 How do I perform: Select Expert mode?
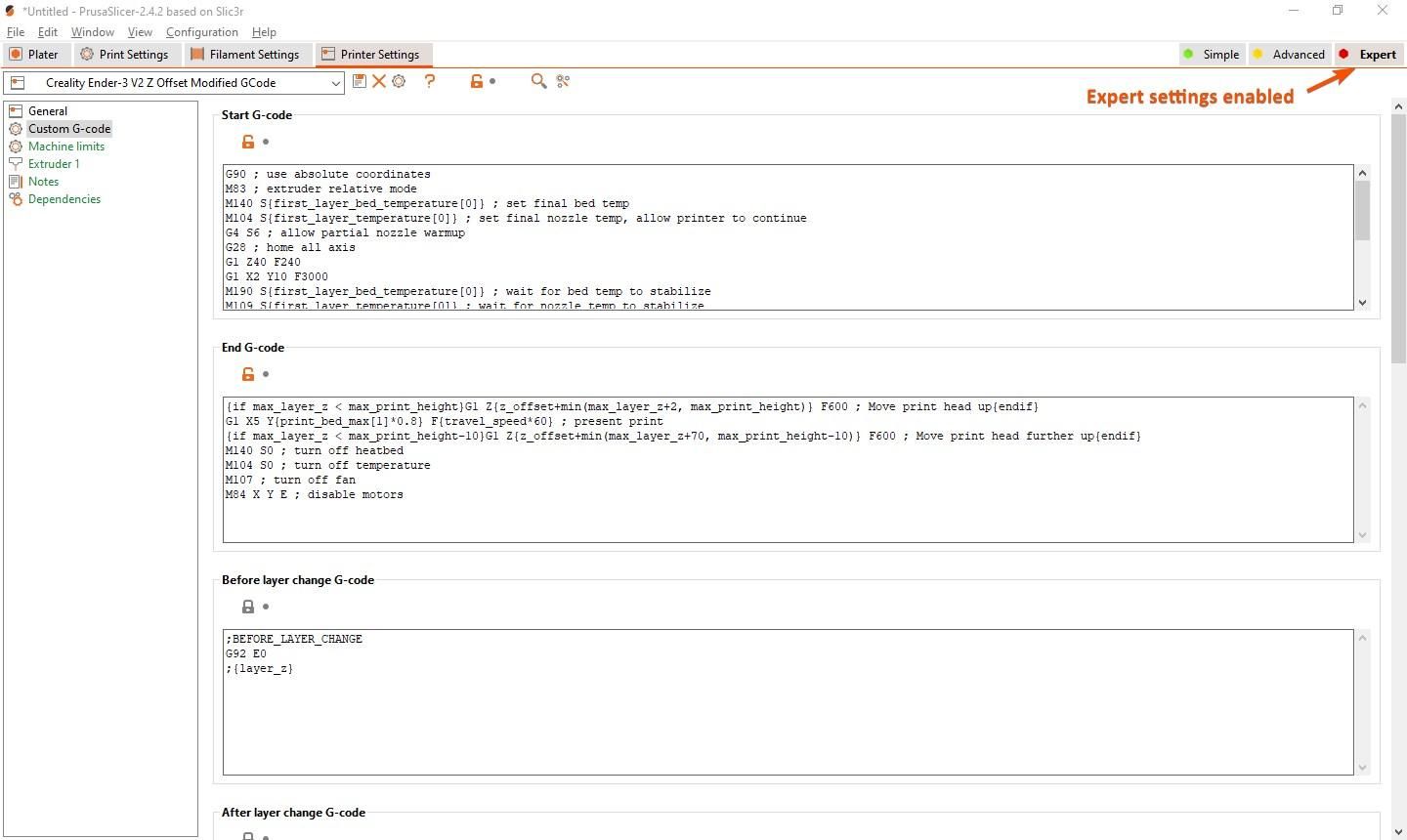tap(1369, 55)
